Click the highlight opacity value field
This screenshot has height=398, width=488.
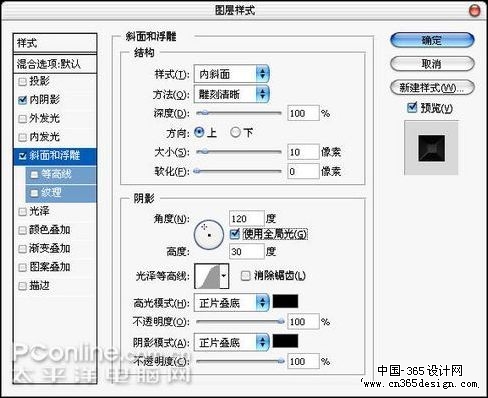point(303,322)
